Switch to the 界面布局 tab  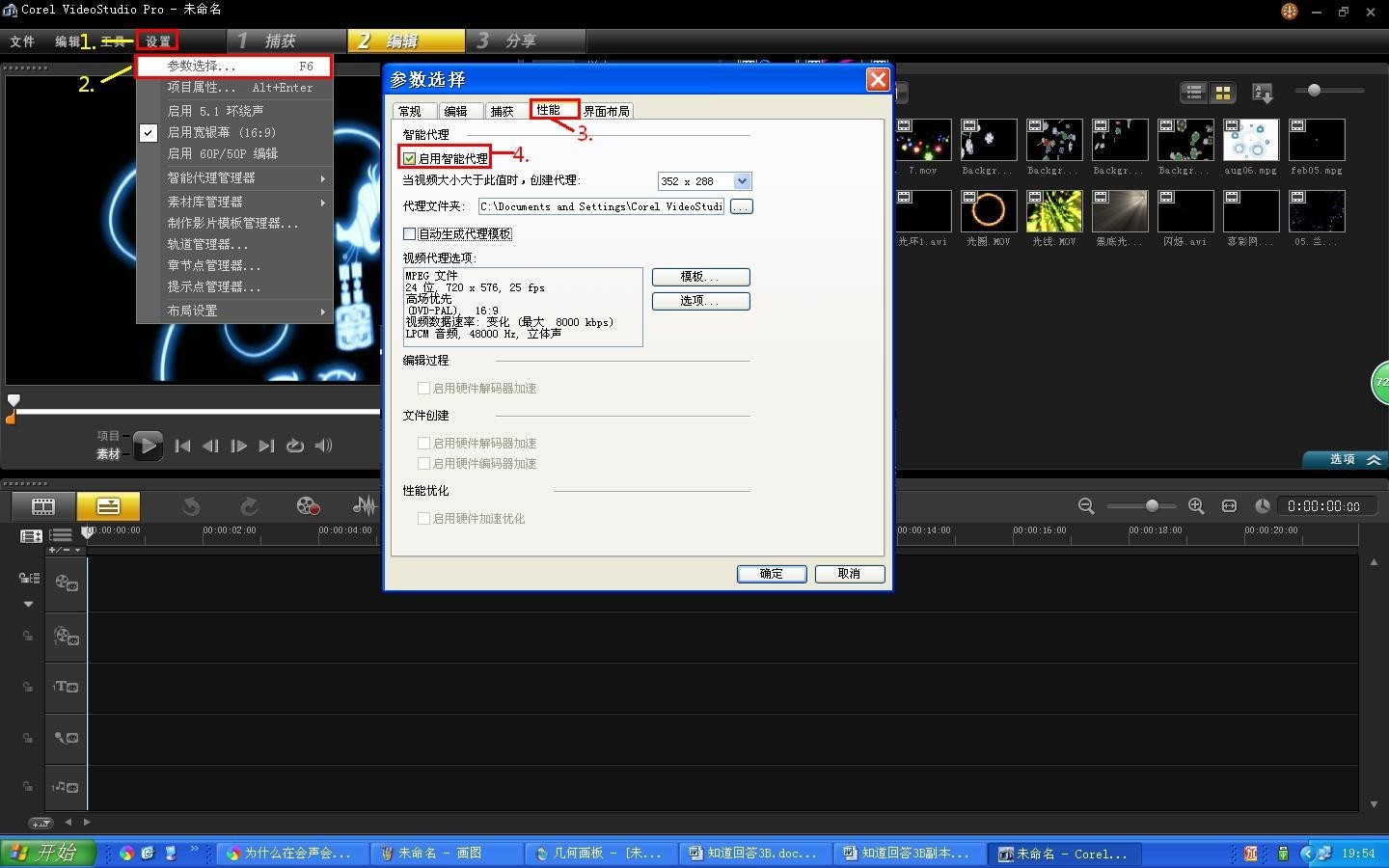[x=607, y=111]
